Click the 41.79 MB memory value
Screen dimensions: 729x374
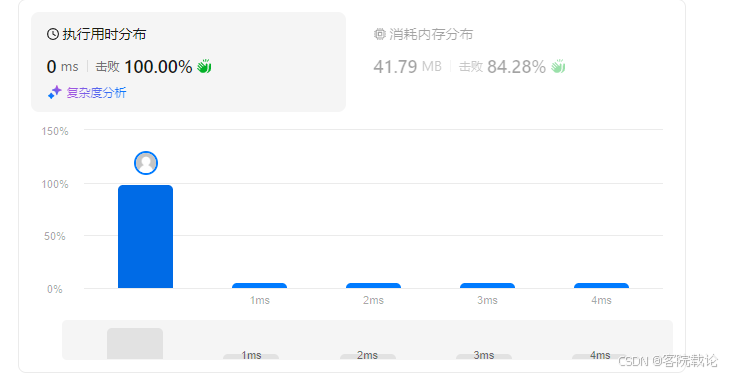pyautogui.click(x=407, y=67)
